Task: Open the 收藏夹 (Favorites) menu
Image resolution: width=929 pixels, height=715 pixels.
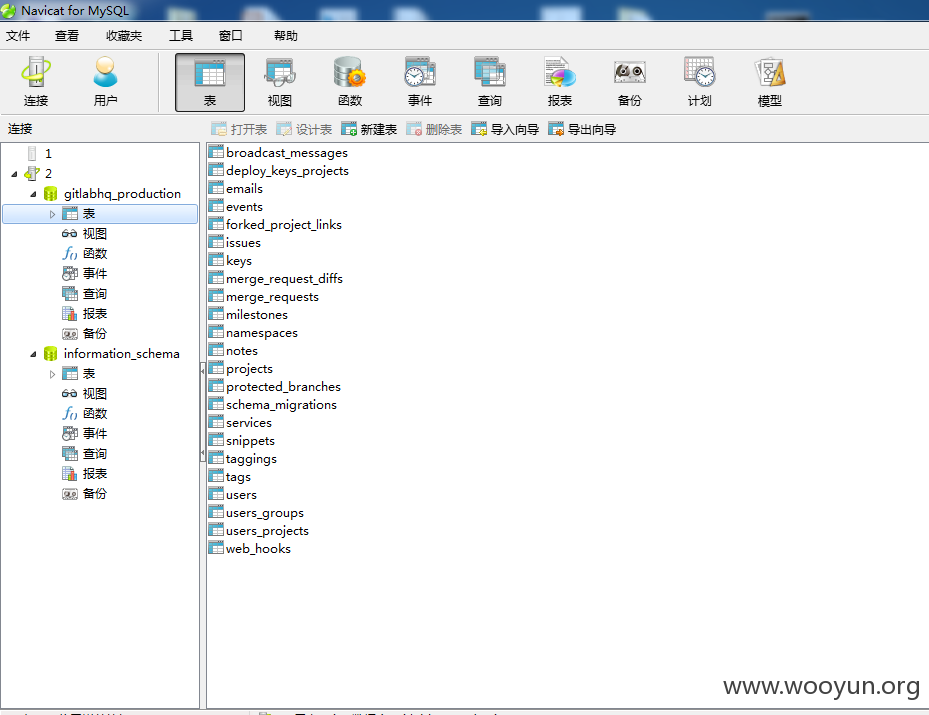Action: click(124, 36)
